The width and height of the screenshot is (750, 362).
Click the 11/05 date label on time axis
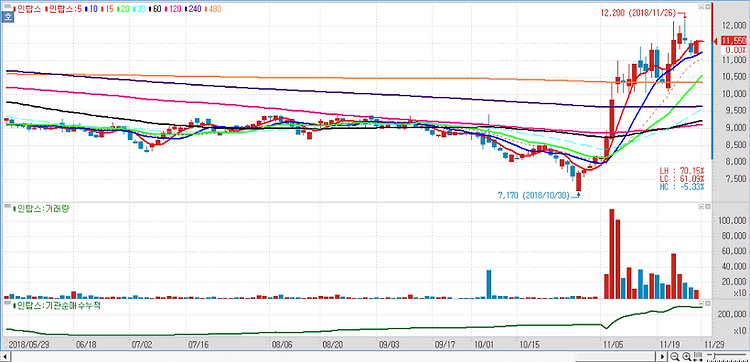(612, 344)
